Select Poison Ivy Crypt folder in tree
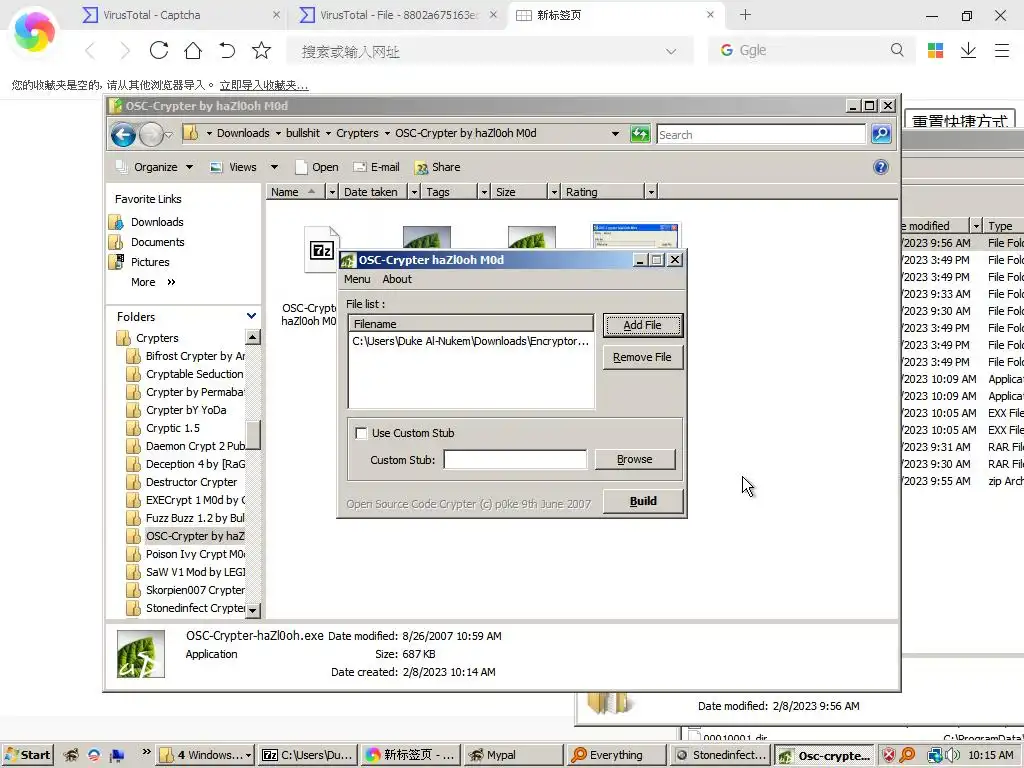 click(x=186, y=554)
